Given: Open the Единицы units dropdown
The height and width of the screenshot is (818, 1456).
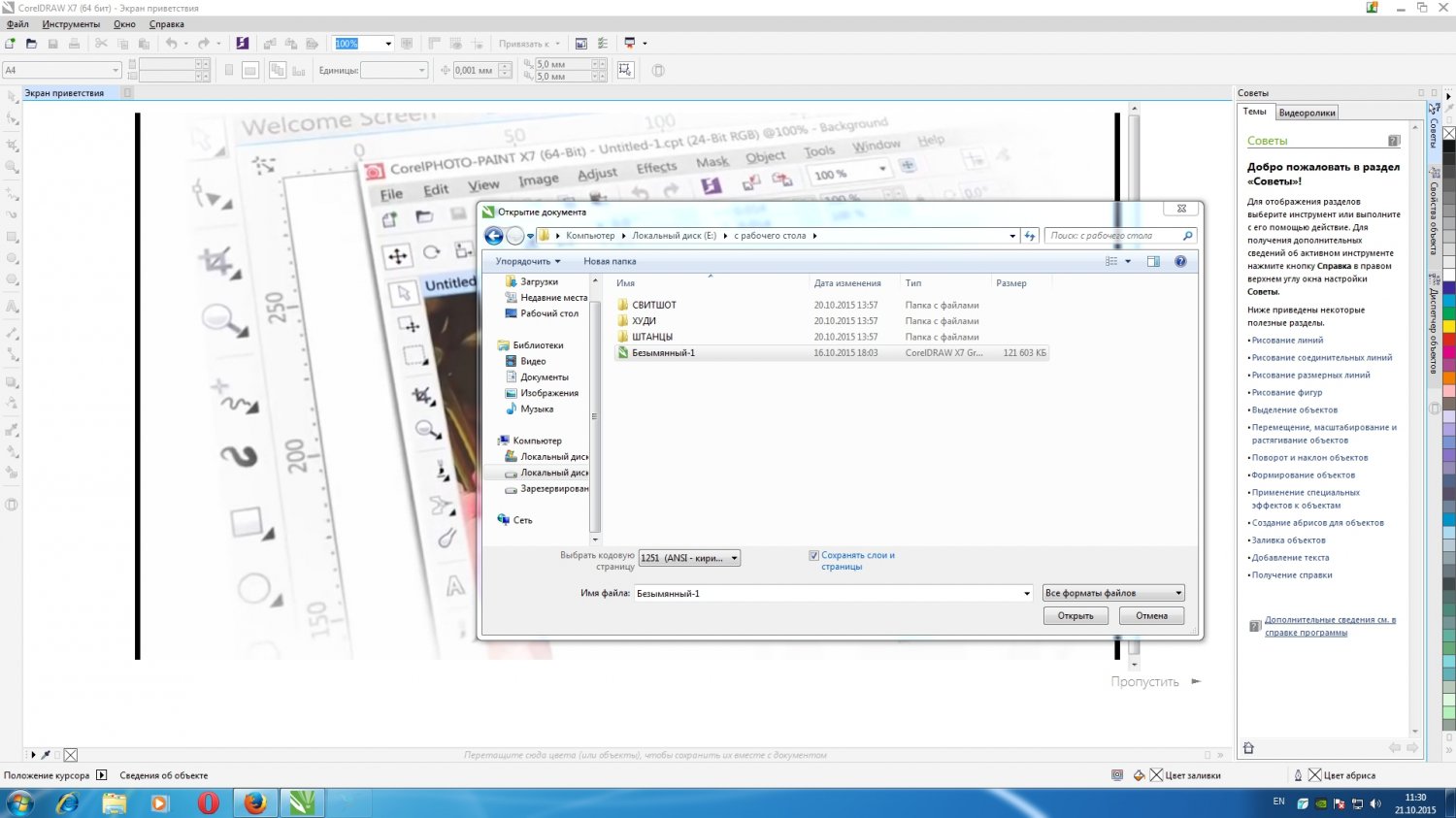Looking at the screenshot, I should 421,70.
